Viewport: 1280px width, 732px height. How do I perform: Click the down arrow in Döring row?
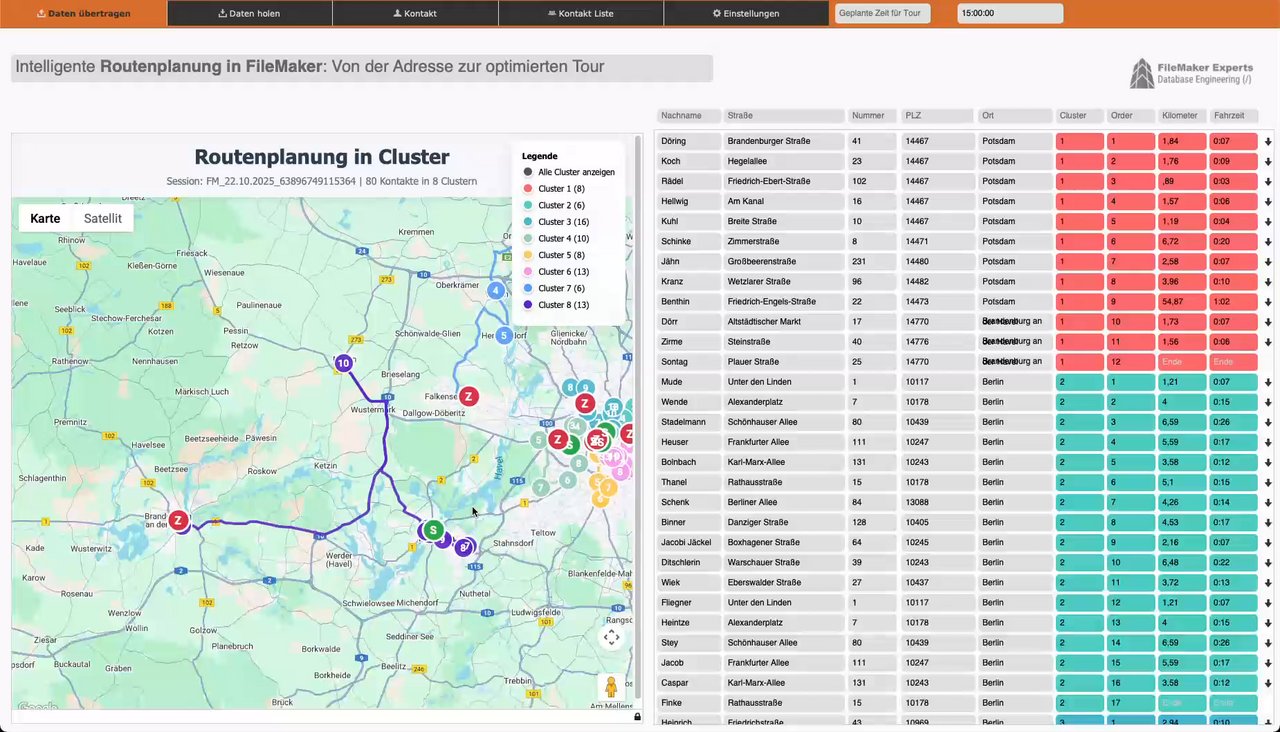tap(1268, 142)
